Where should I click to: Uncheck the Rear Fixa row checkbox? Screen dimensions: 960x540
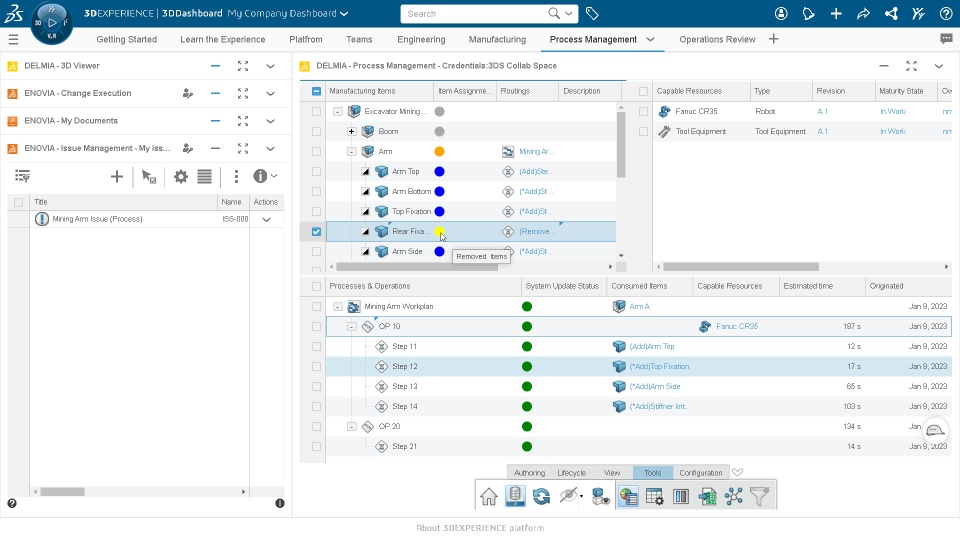[x=316, y=231]
